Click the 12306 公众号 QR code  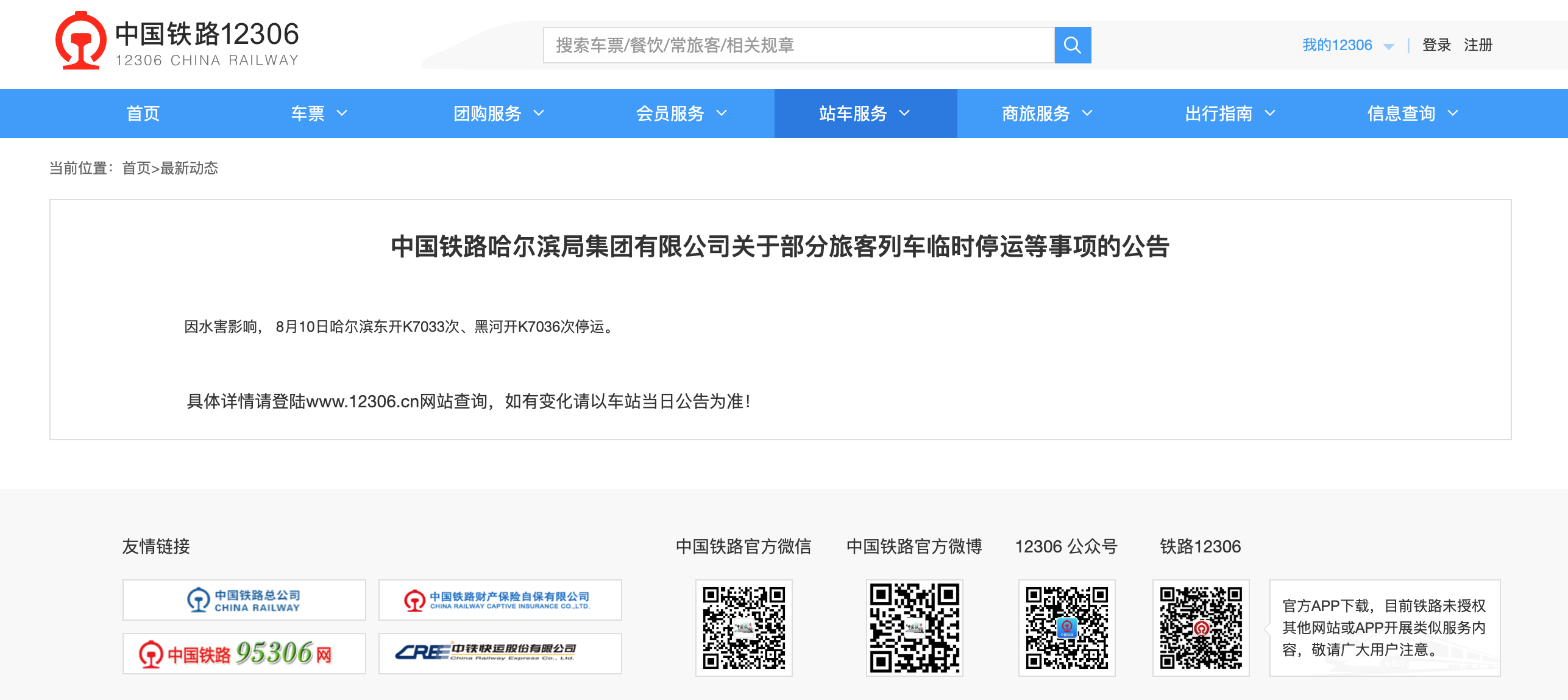pos(1067,628)
